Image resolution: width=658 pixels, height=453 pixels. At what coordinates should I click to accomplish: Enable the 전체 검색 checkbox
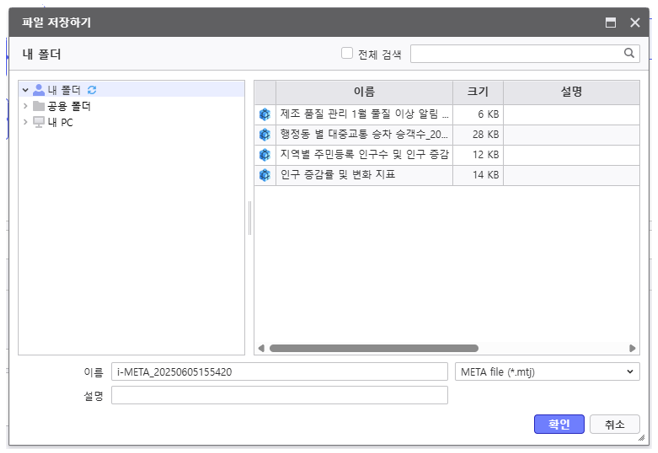(347, 54)
